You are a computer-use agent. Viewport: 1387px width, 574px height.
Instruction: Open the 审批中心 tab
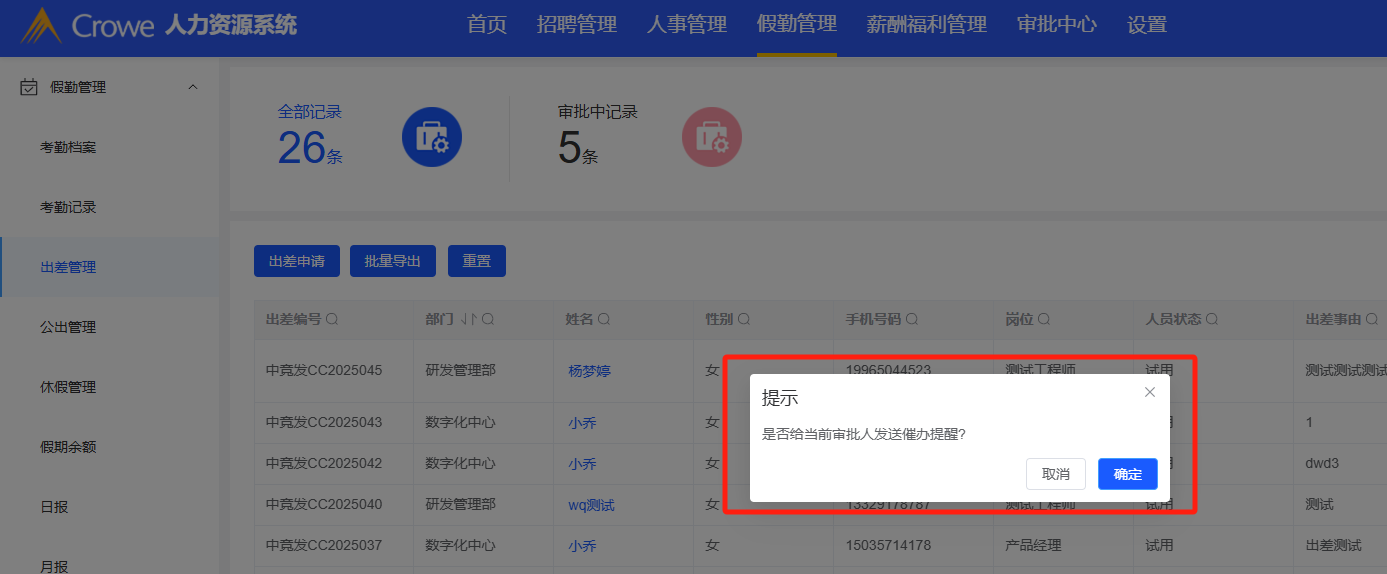[1057, 25]
